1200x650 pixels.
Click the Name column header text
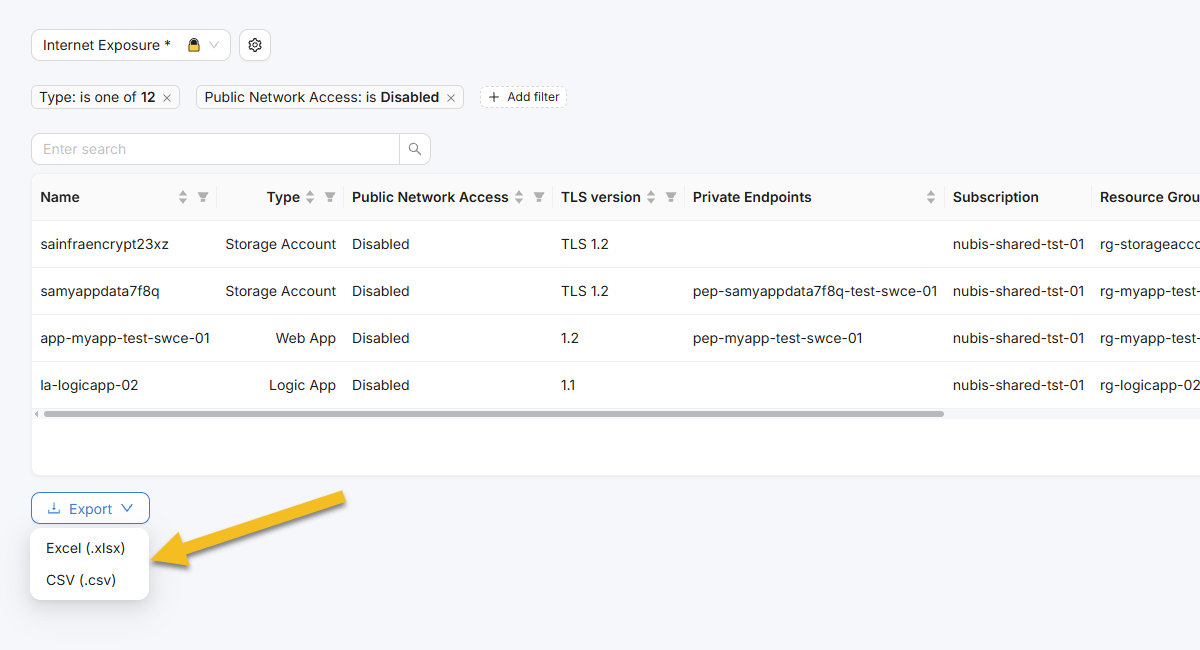[x=60, y=197]
